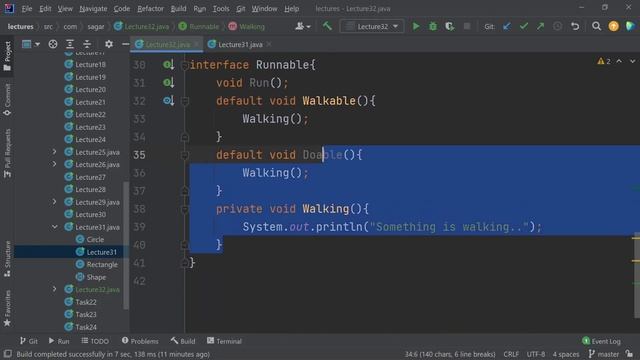
Task: Click the 4 spaces indent setting
Action: [565, 354]
